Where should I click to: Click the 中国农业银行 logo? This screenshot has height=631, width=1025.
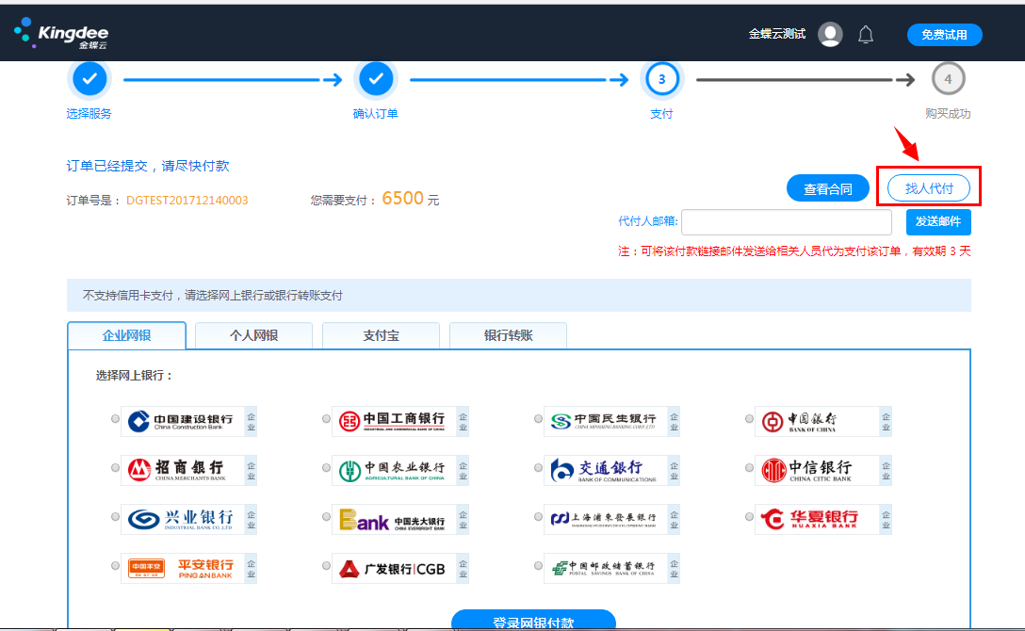point(400,470)
